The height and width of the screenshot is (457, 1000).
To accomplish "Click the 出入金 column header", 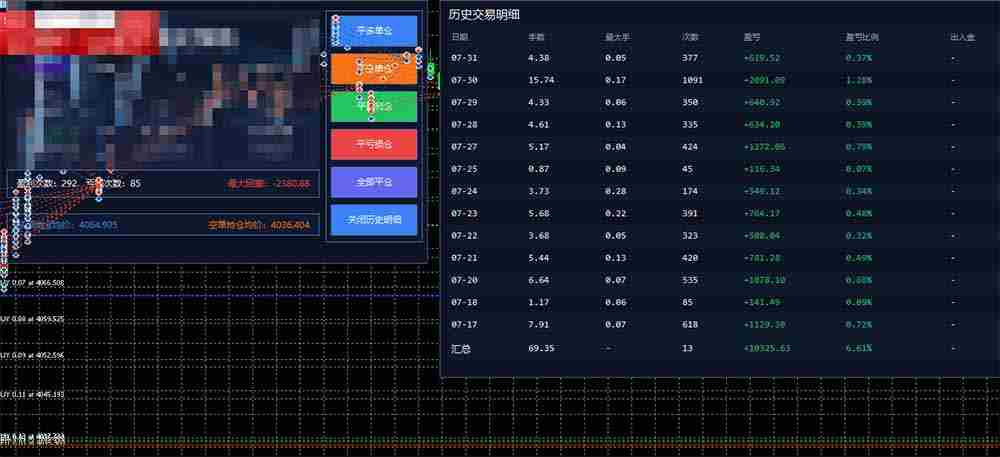I will (962, 37).
